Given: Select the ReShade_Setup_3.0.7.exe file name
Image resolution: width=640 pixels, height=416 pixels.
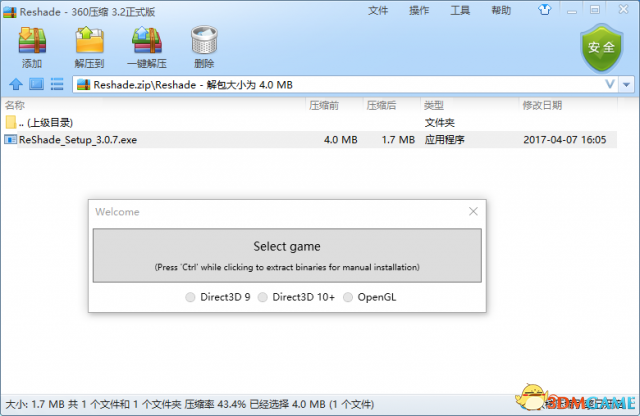Looking at the screenshot, I should pyautogui.click(x=78, y=140).
